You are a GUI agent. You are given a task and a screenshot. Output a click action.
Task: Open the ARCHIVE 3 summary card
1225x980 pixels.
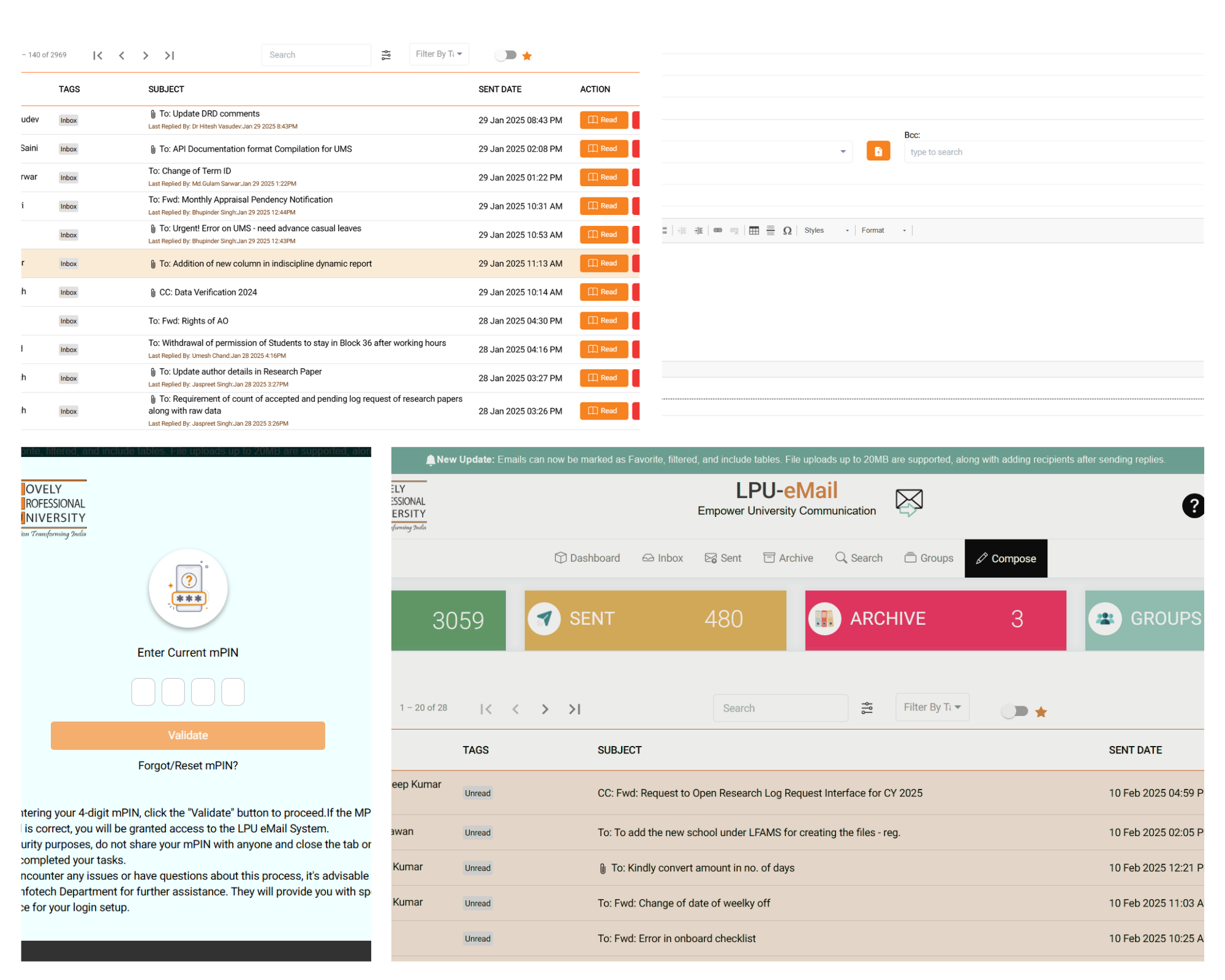tap(935, 620)
